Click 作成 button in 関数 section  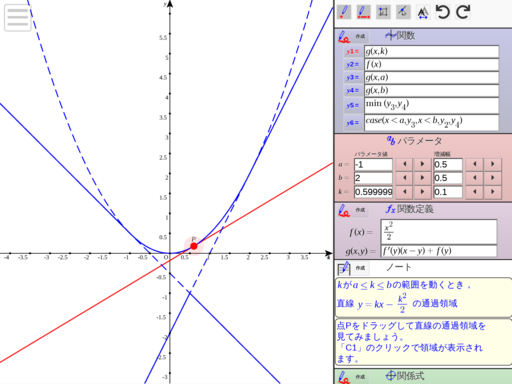360,36
